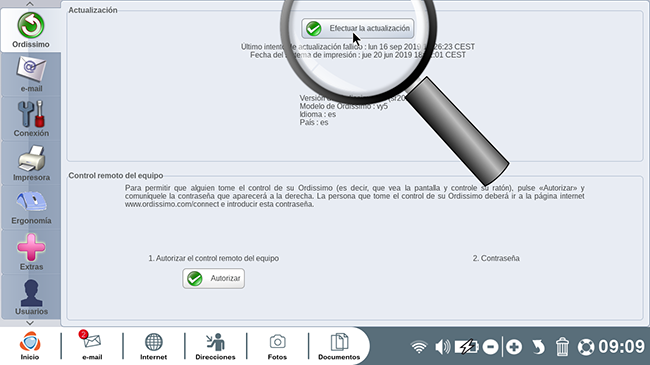Collapse sidebar upward with top chevron

point(30,4)
